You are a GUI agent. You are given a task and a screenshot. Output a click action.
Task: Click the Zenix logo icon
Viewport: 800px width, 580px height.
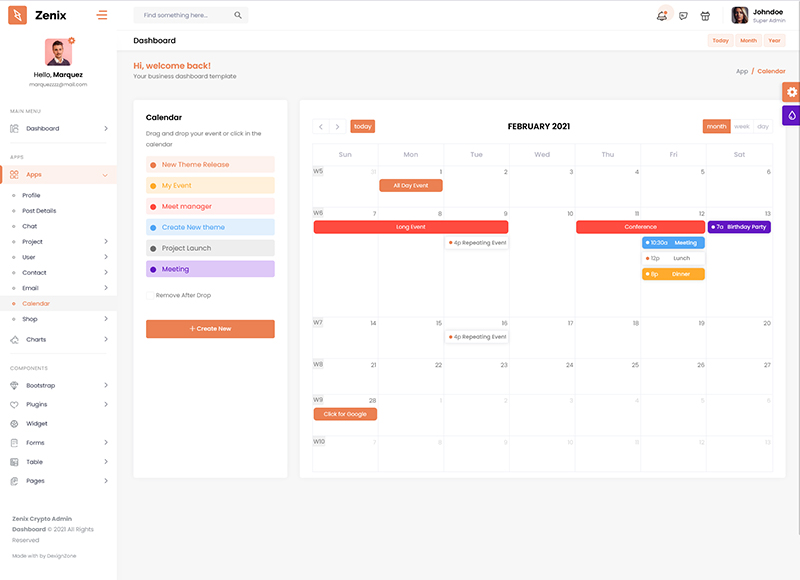tap(18, 15)
